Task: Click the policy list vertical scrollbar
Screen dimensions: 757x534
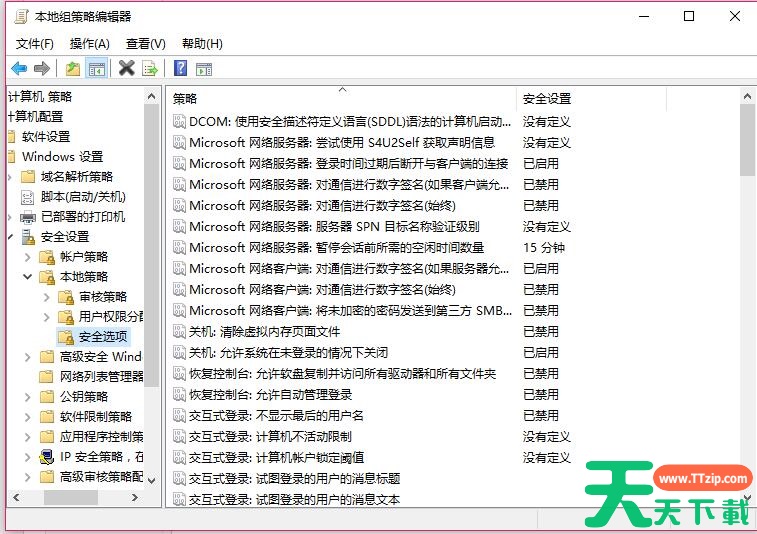Action: pos(747,300)
